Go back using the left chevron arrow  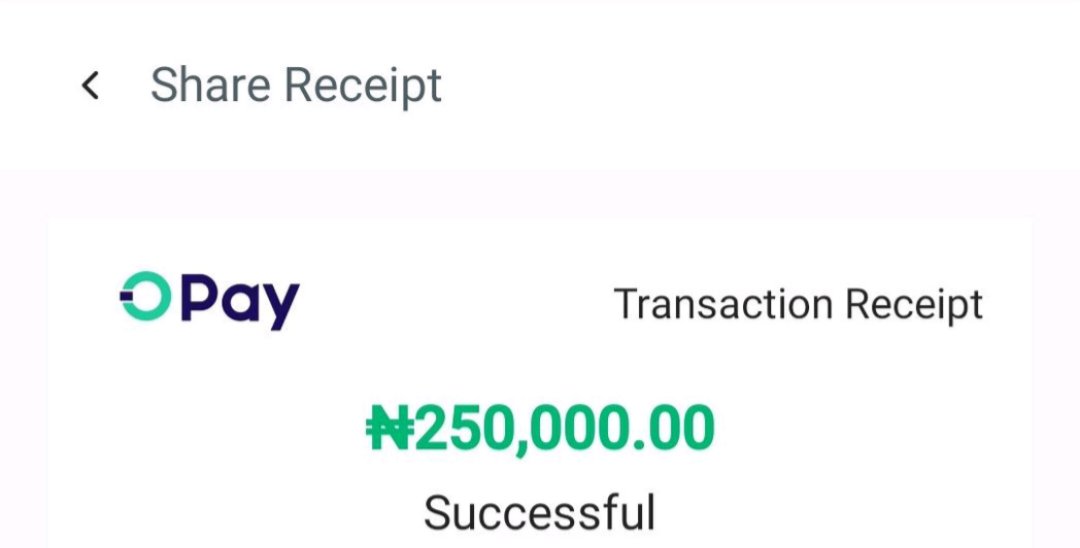tap(90, 85)
